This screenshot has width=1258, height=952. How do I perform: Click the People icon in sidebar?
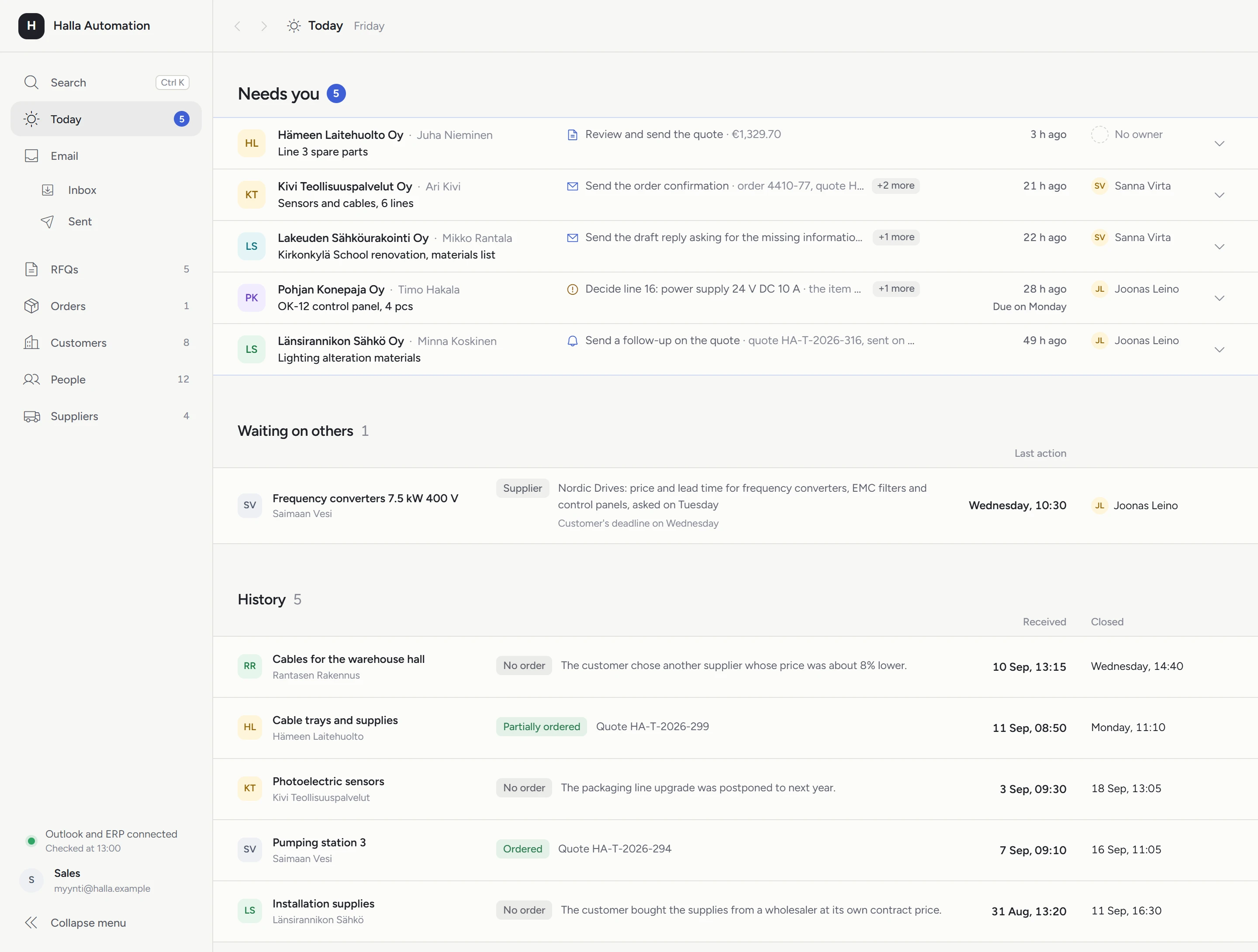coord(31,379)
